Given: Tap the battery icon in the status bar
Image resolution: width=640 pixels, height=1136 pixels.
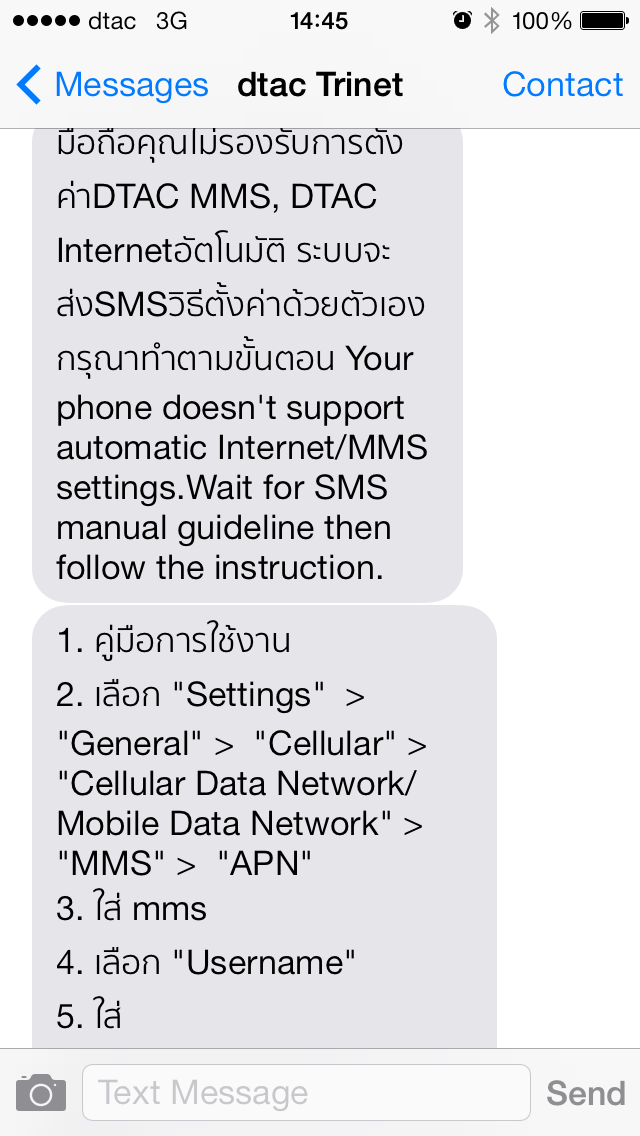Looking at the screenshot, I should coord(603,20).
